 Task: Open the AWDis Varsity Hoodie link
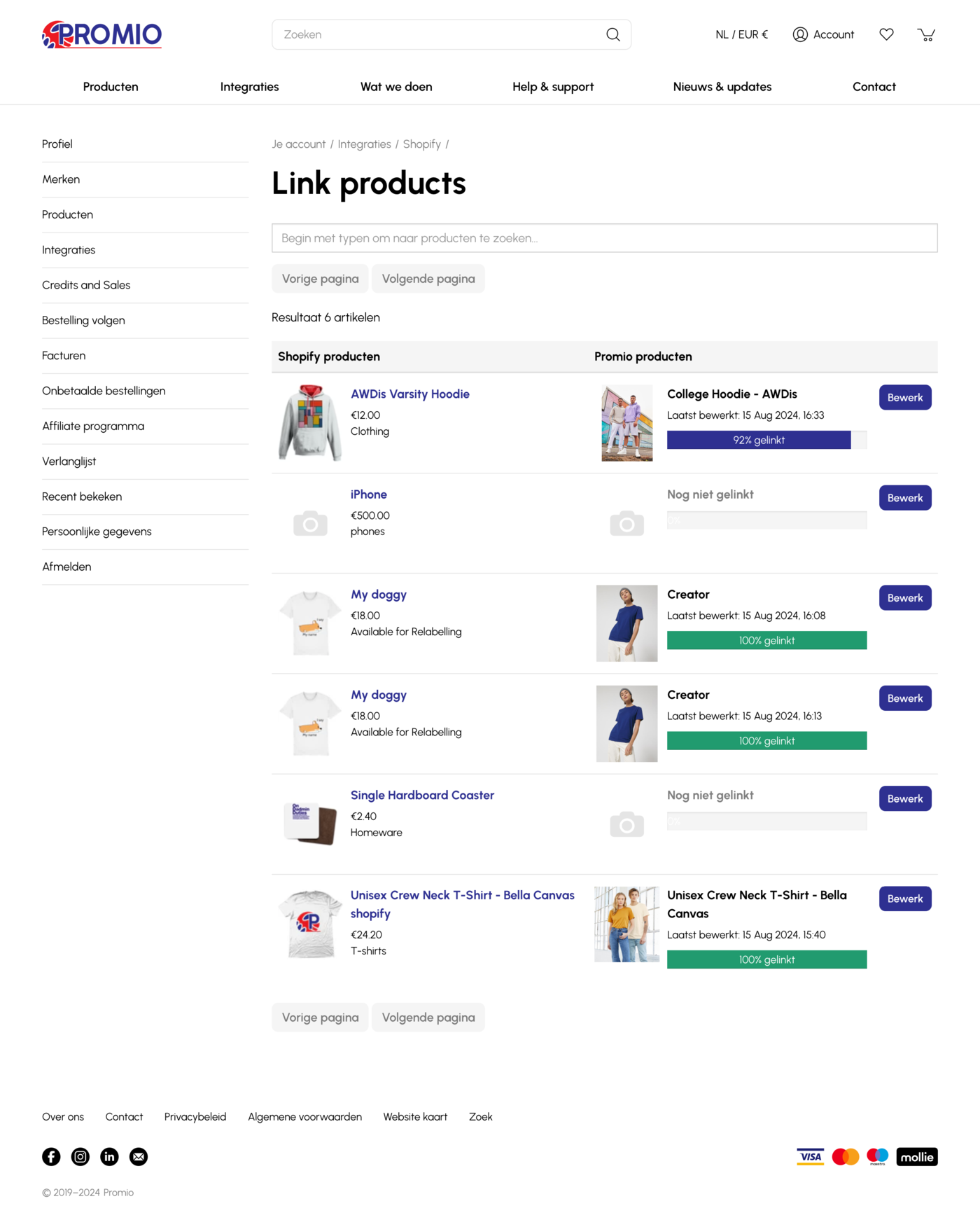[410, 394]
